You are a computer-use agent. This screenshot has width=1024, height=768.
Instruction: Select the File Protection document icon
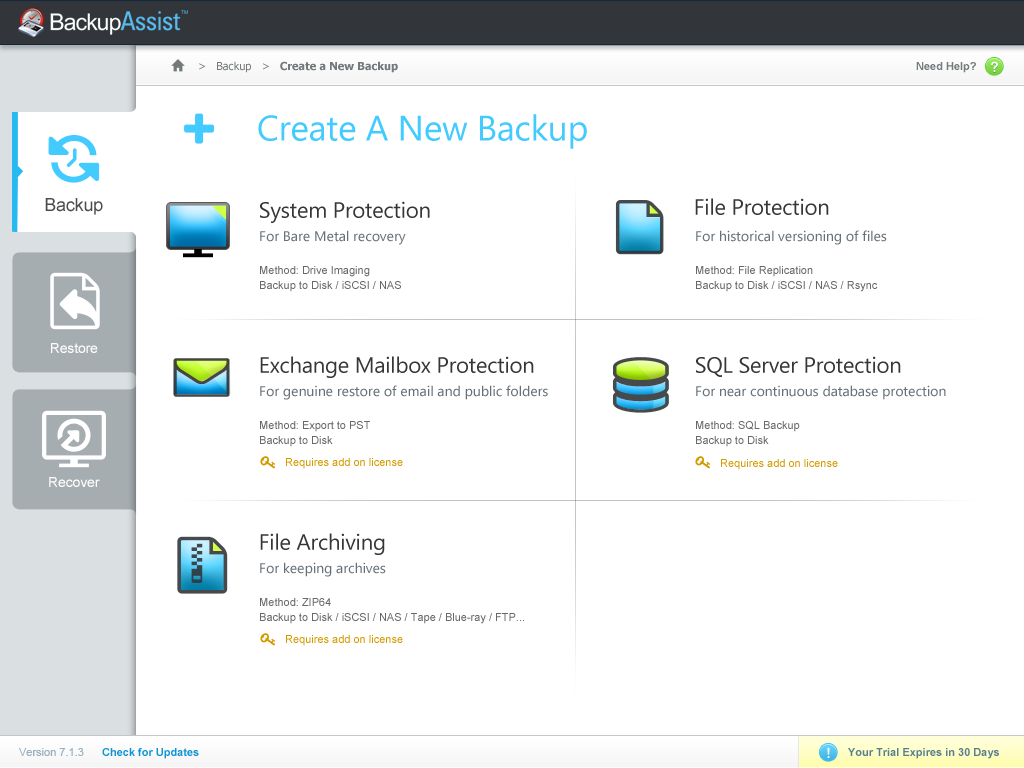click(639, 227)
